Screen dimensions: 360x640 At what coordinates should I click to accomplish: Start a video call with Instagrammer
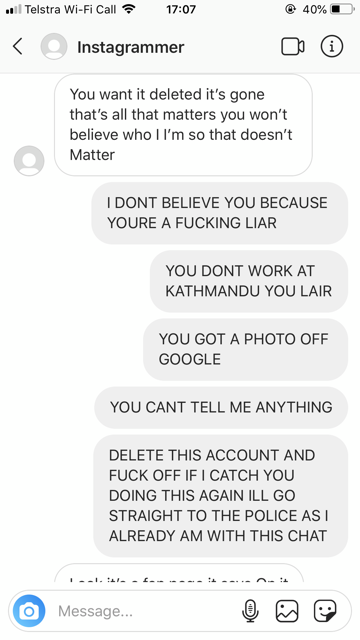(293, 47)
